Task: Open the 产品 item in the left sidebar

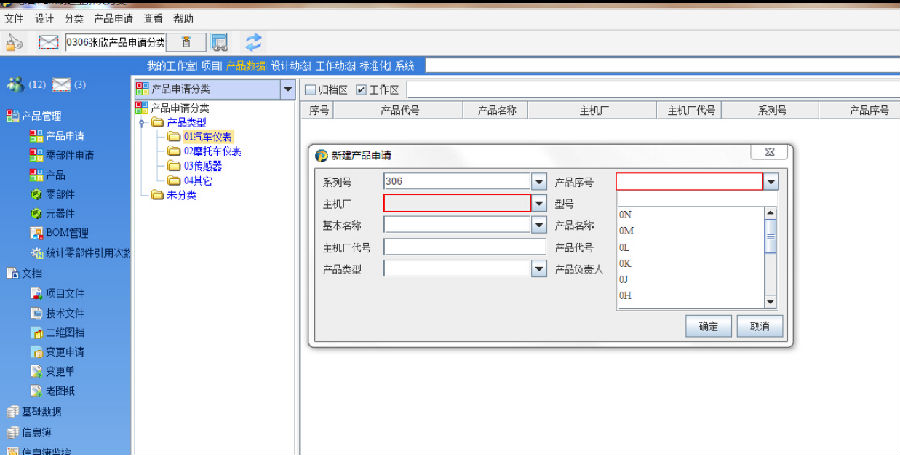Action: [48, 174]
